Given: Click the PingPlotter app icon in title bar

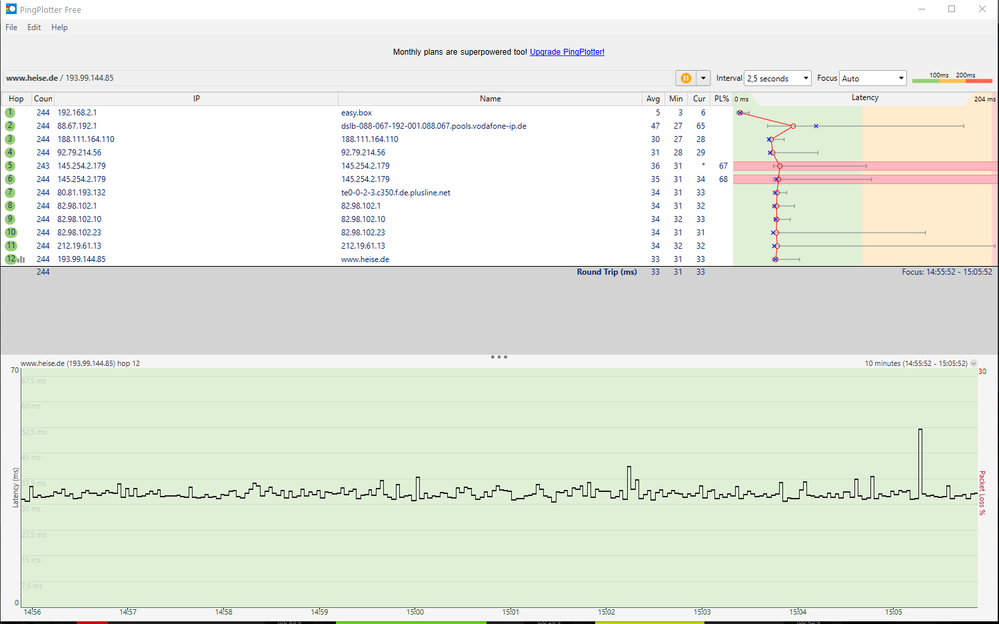Looking at the screenshot, I should 11,9.
